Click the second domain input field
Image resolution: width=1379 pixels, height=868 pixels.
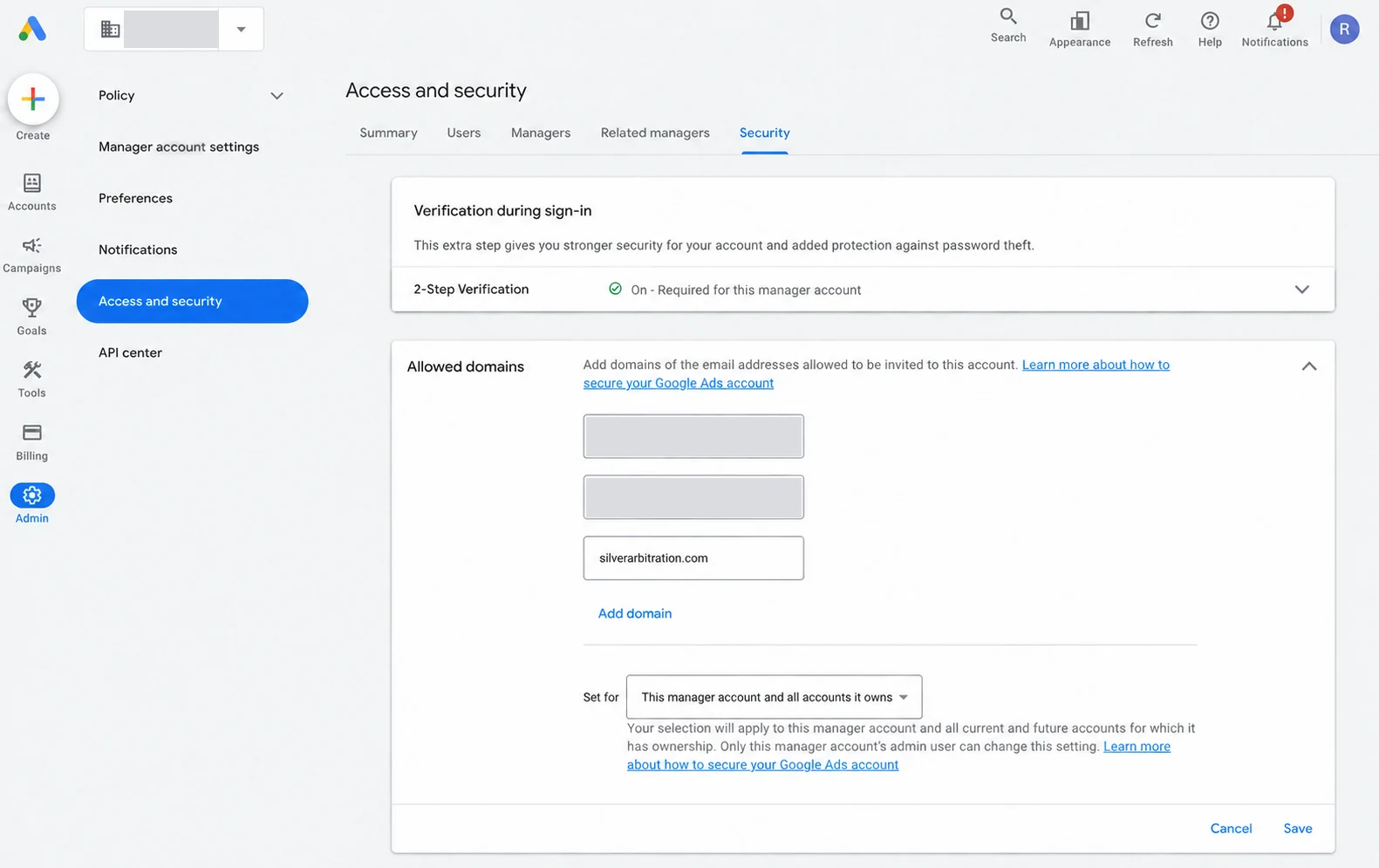tap(693, 497)
